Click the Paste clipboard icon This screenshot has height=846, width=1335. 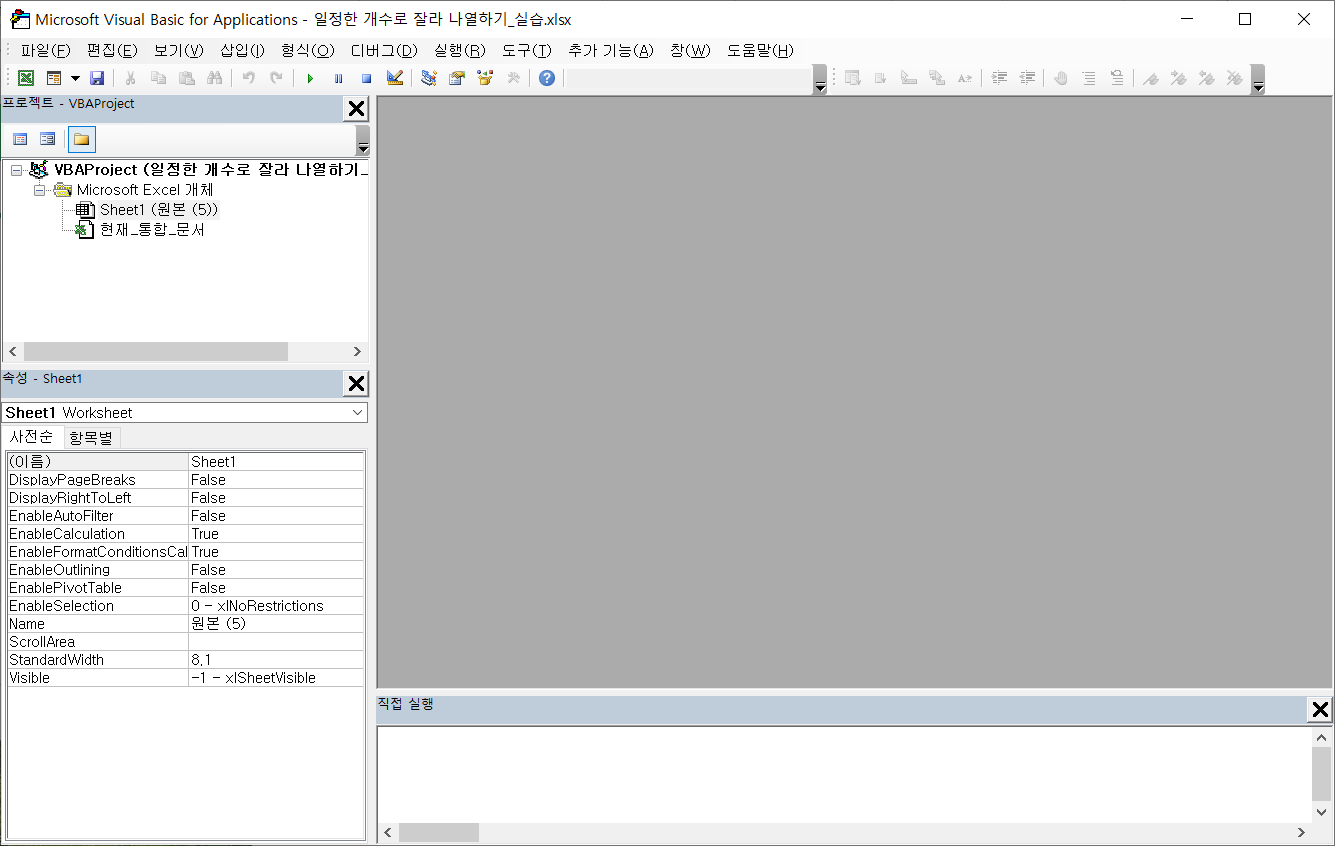[x=186, y=78]
